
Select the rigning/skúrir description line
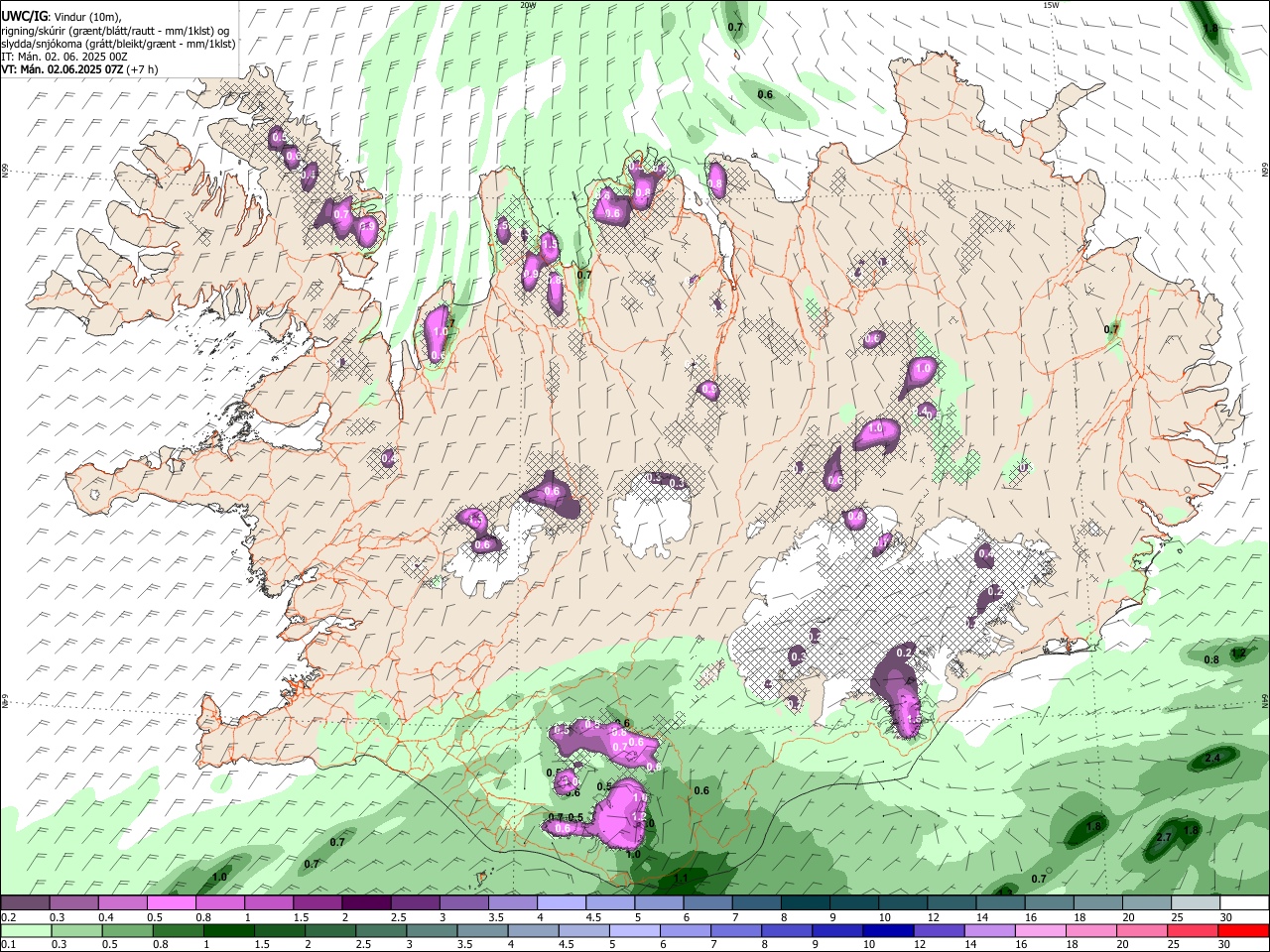115,31
